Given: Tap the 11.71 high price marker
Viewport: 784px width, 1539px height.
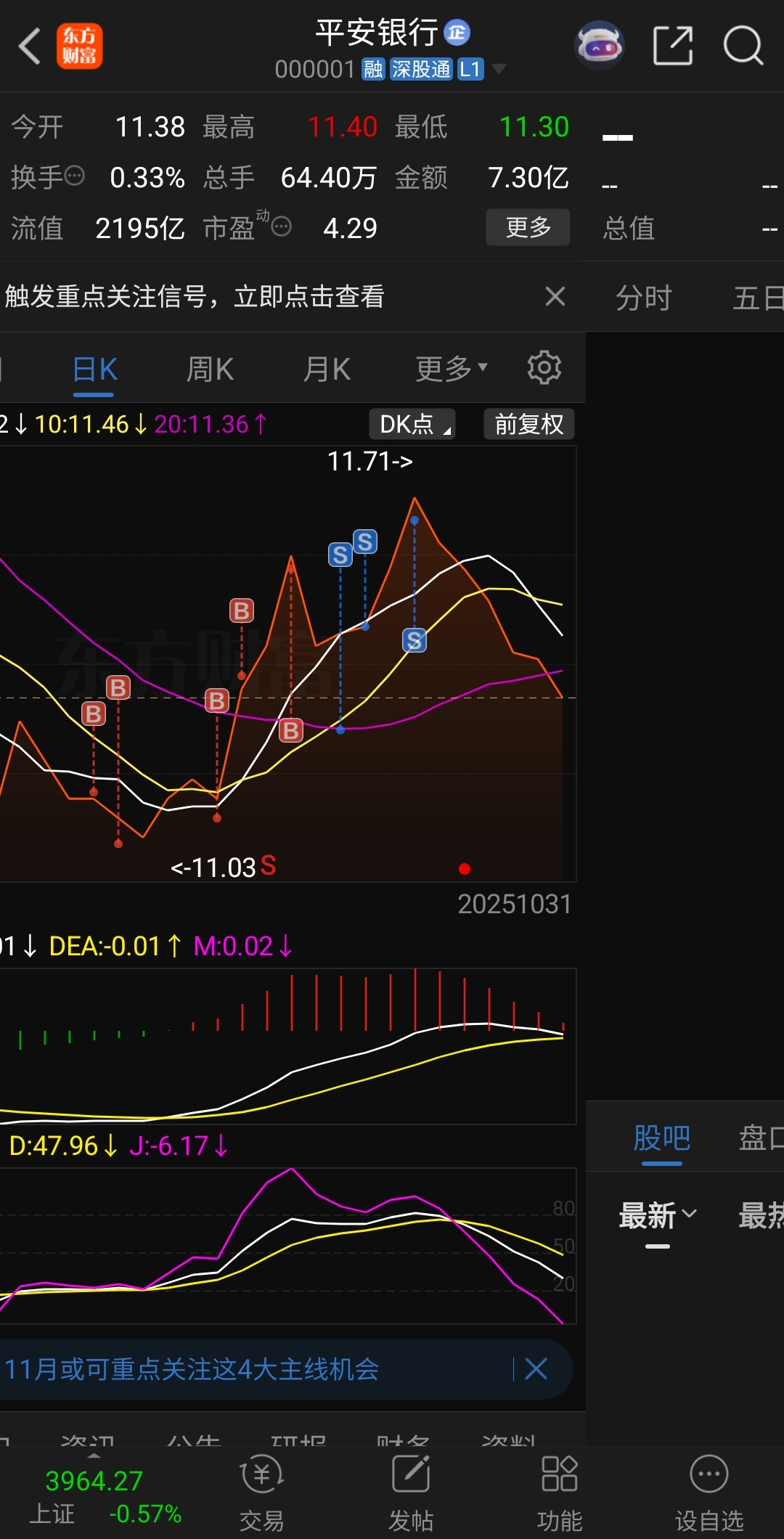Looking at the screenshot, I should 369,461.
